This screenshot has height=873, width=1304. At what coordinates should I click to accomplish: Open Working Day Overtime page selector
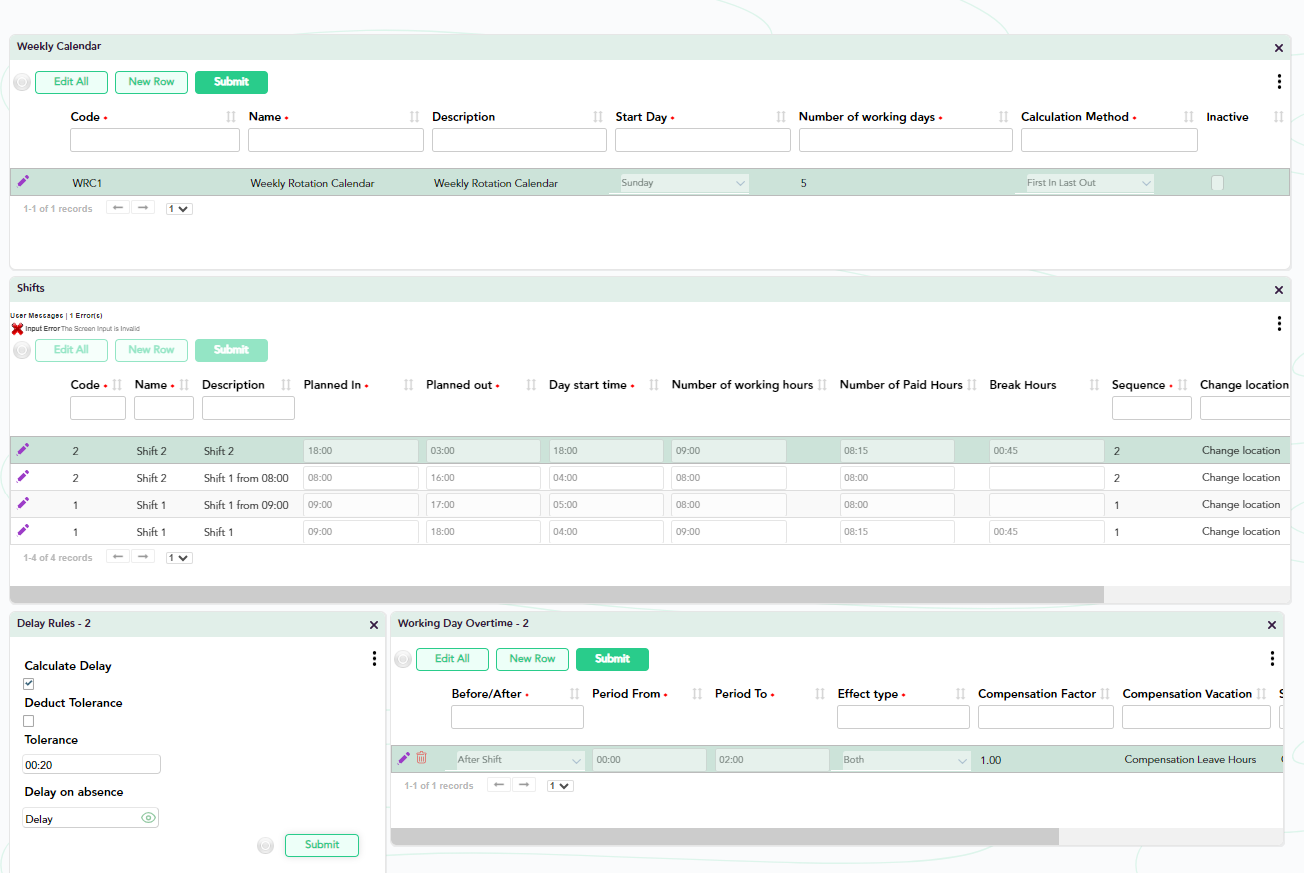(560, 786)
